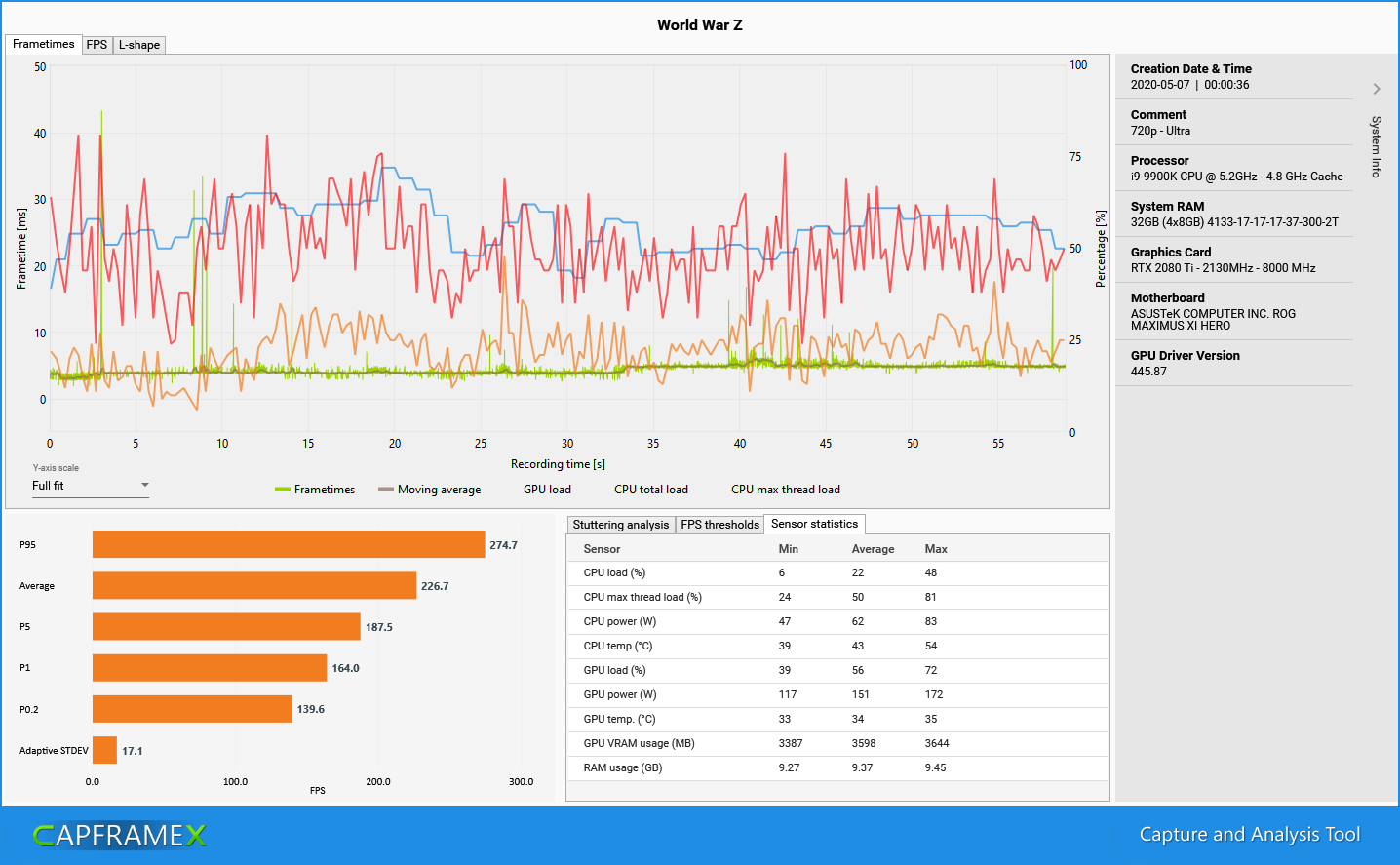Click the P5 bar

[226, 626]
